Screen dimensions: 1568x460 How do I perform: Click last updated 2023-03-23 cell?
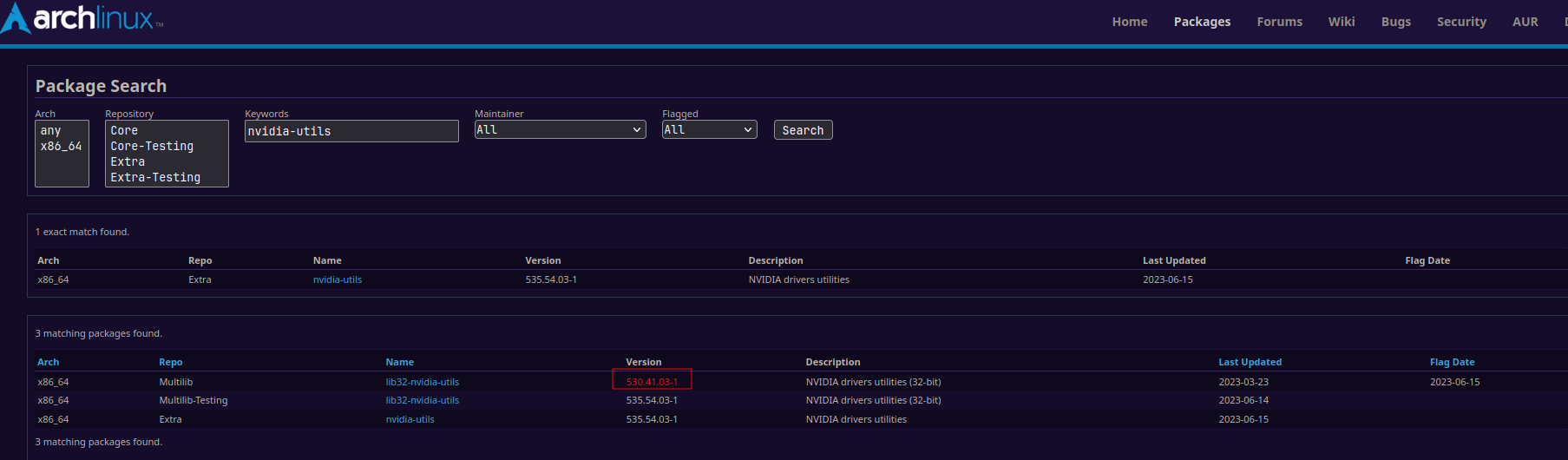pos(1243,382)
